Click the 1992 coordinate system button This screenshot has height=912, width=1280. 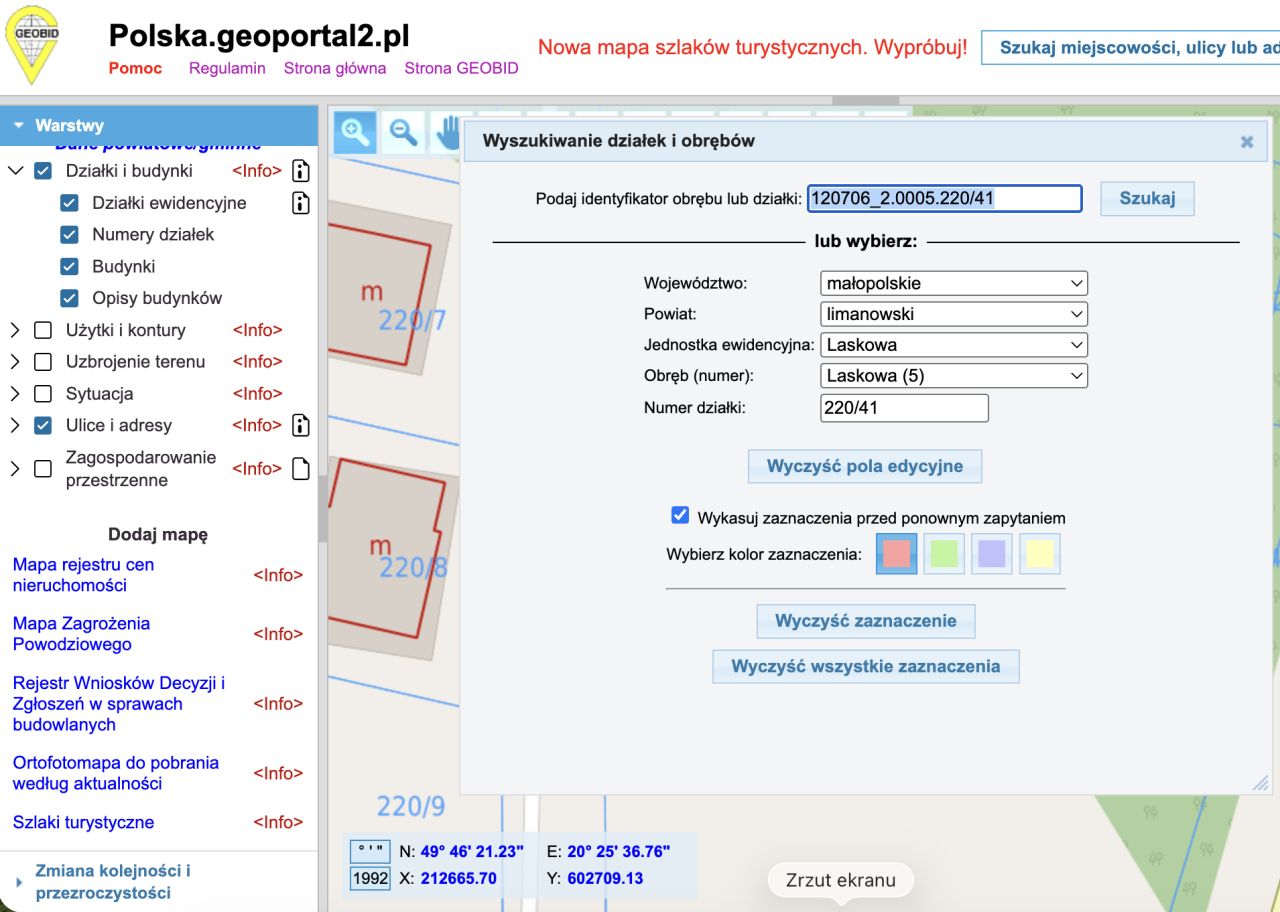[370, 878]
